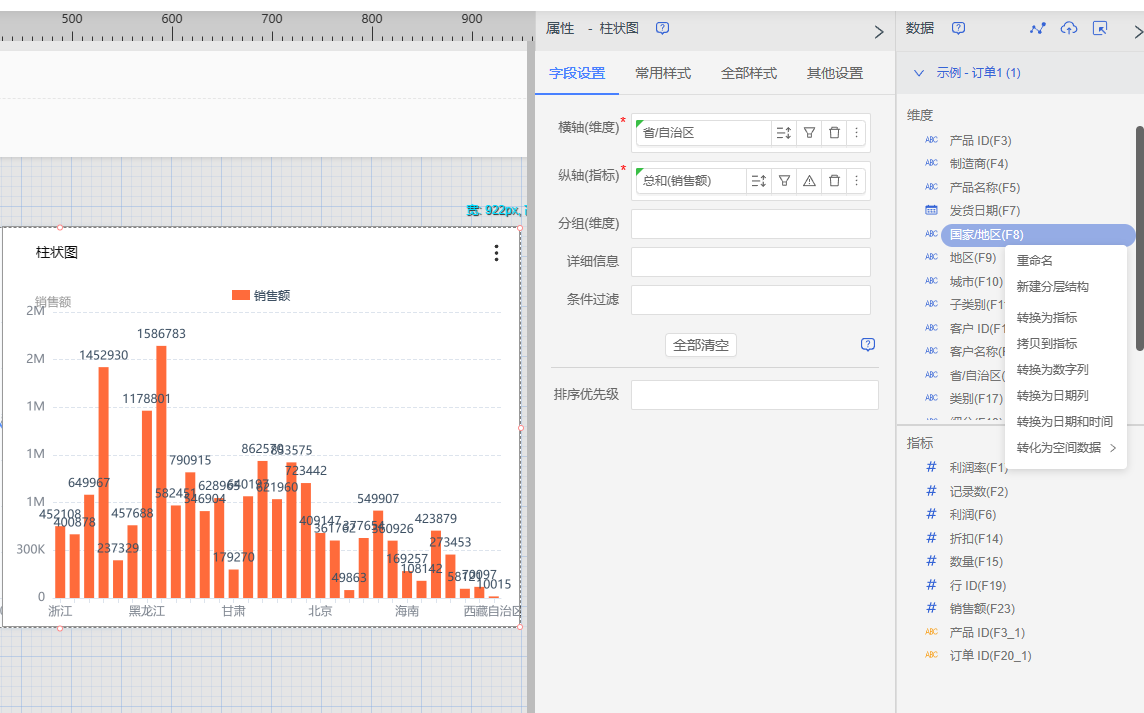Viewport: 1144px width, 713px height.
Task: Switch to the 常用样式 tab
Action: tap(662, 73)
